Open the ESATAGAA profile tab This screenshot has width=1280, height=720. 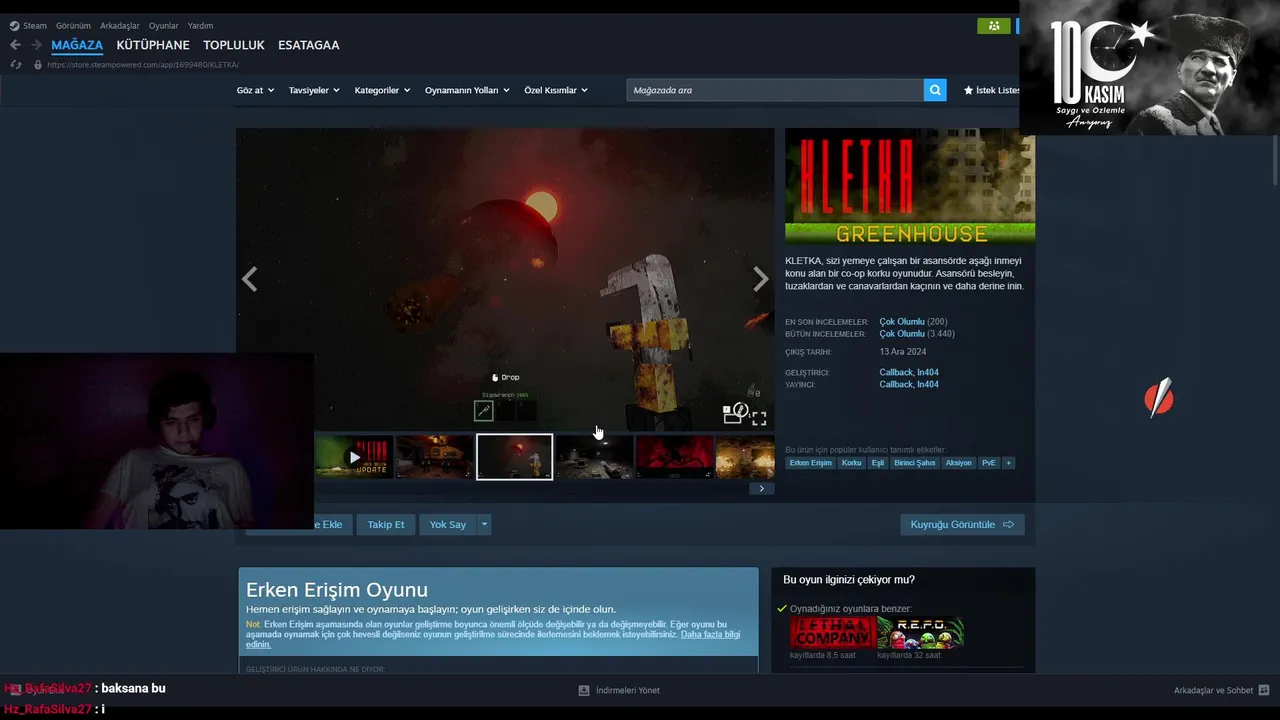click(x=309, y=45)
